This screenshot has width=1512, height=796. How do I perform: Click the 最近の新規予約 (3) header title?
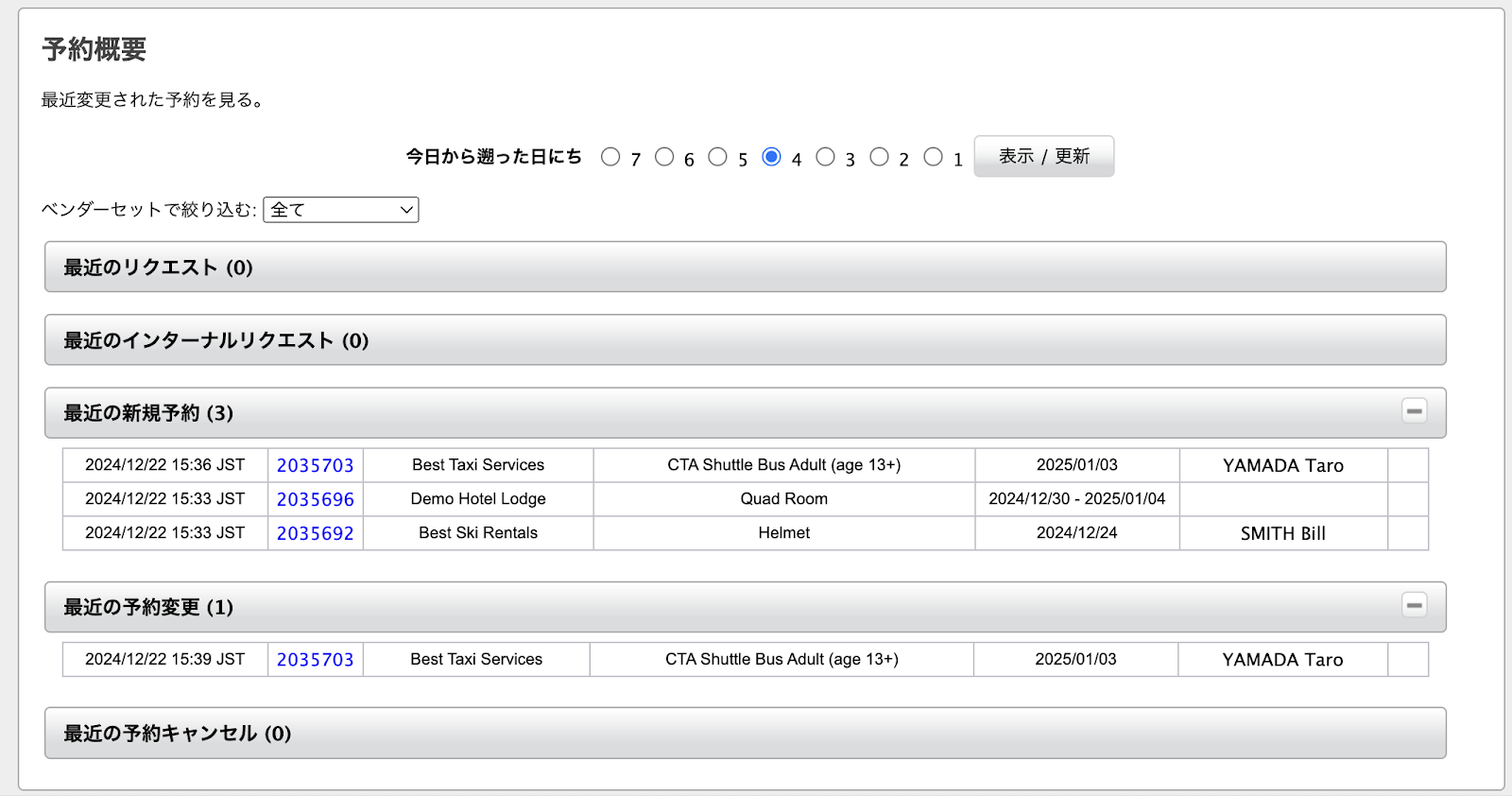tap(148, 413)
